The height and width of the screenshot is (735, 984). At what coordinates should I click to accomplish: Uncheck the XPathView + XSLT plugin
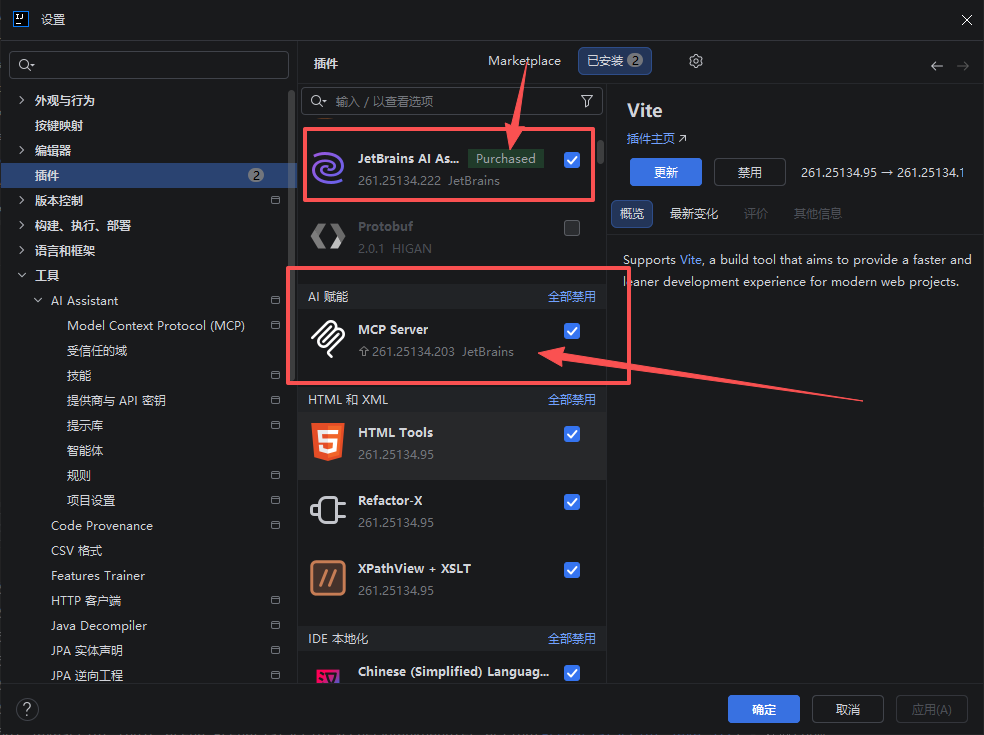[572, 570]
